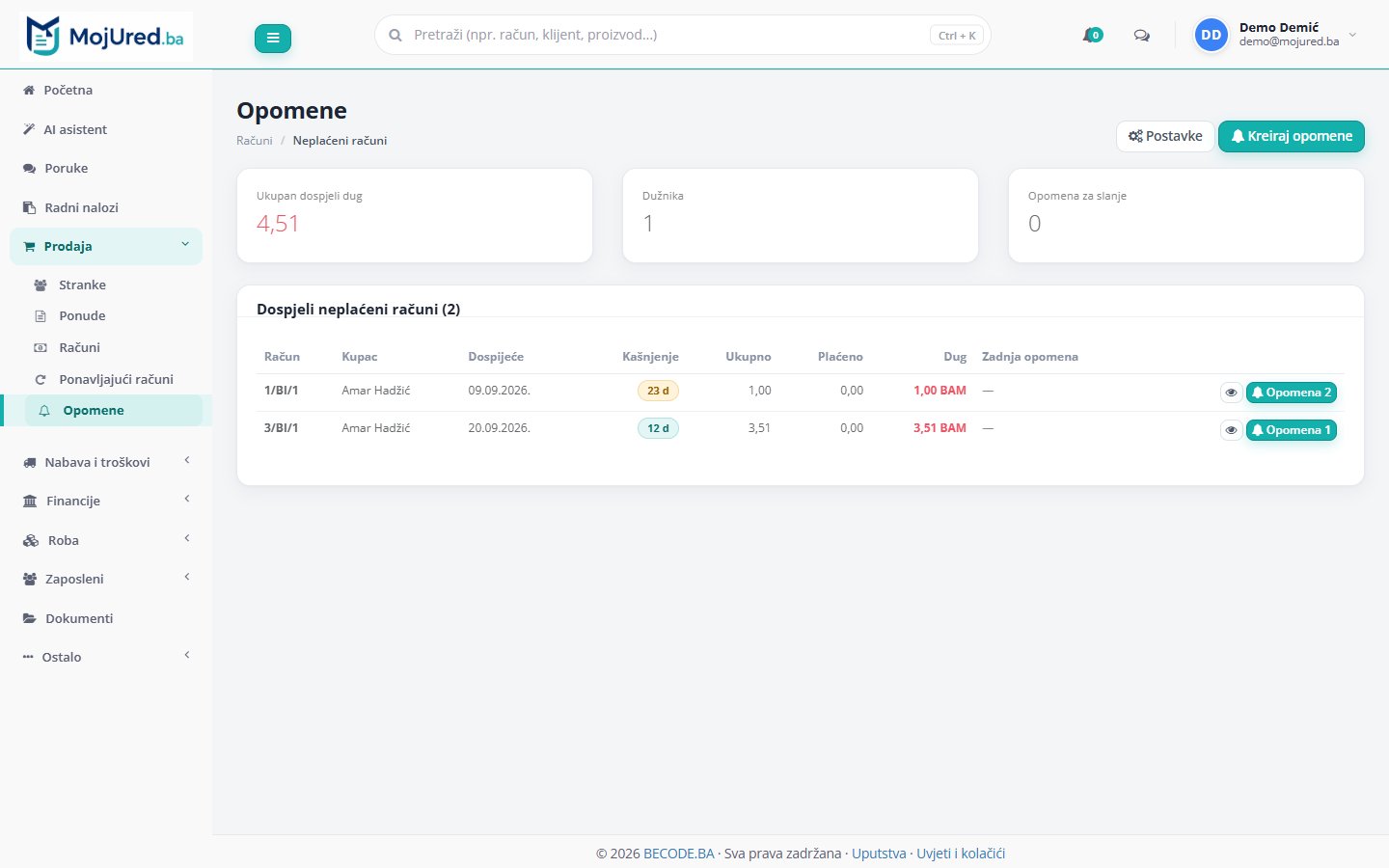
Task: Open the notifications bell icon
Action: click(x=1092, y=36)
